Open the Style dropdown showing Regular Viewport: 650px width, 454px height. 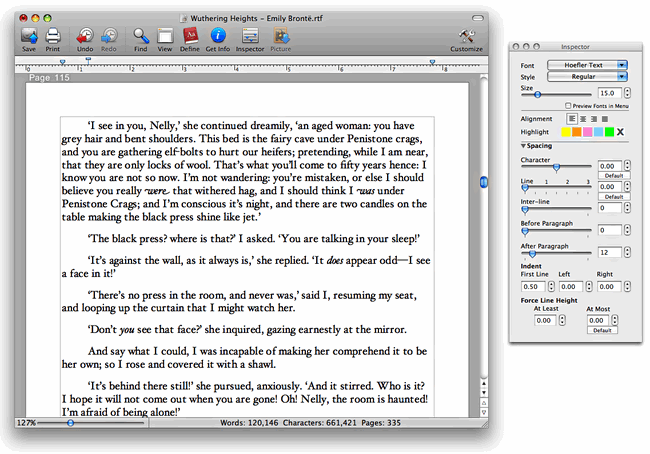pyautogui.click(x=587, y=77)
